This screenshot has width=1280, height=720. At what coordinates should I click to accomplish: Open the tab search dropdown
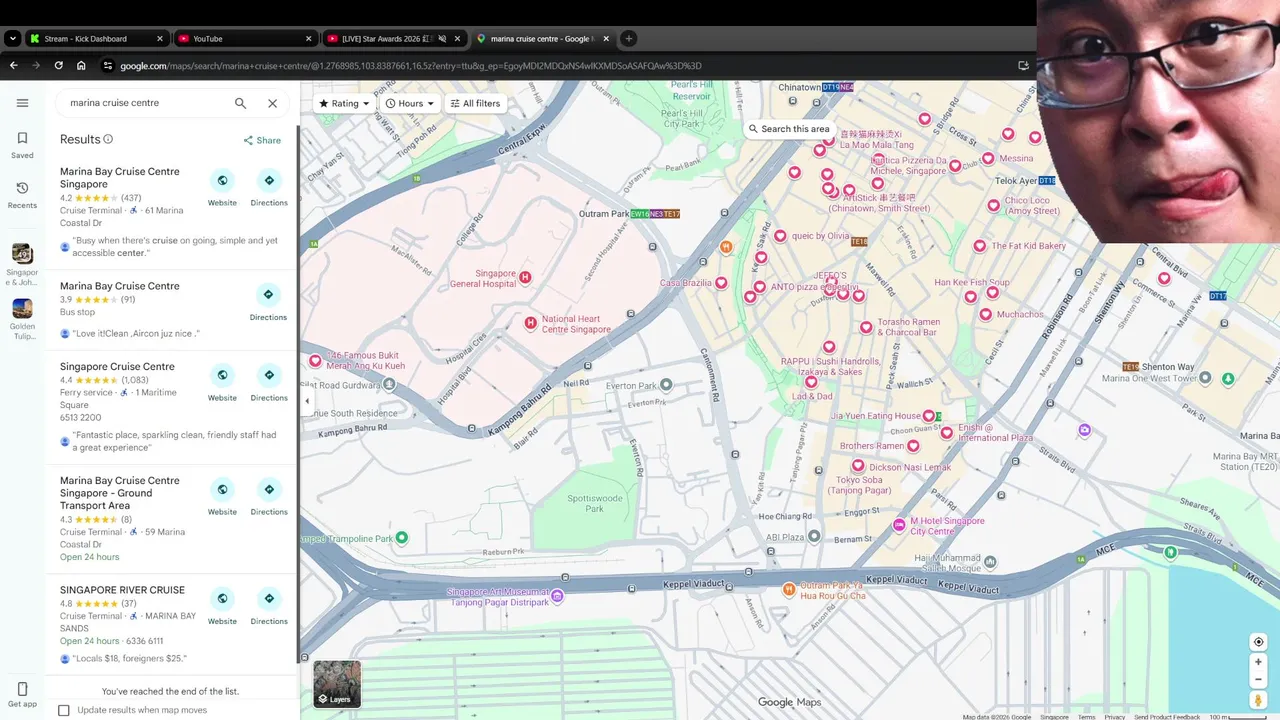[x=12, y=39]
